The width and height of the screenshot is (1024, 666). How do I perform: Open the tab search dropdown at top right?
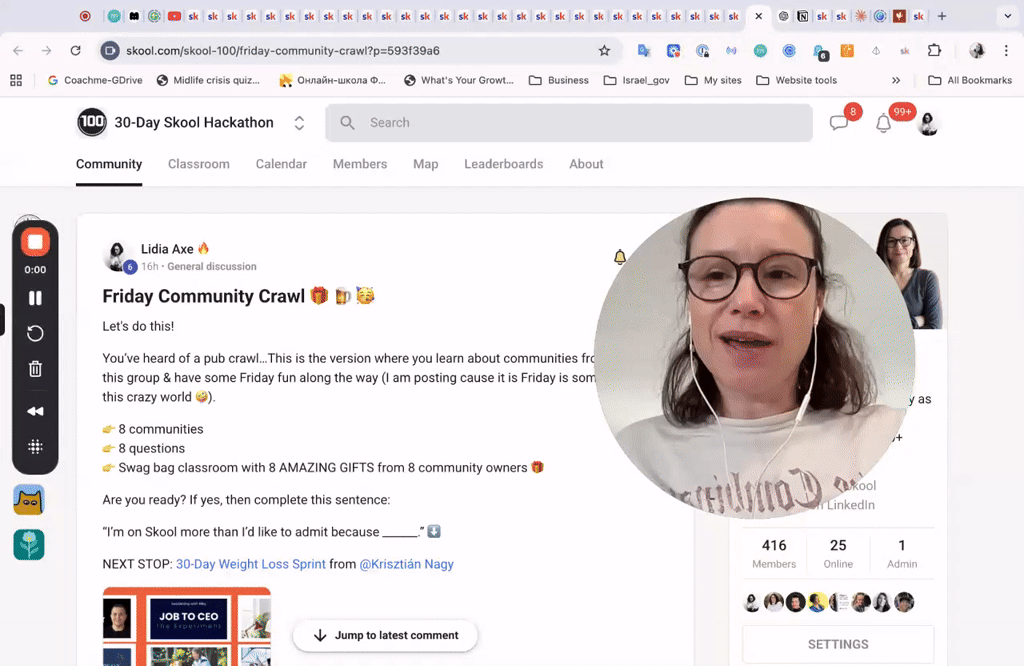click(1008, 16)
